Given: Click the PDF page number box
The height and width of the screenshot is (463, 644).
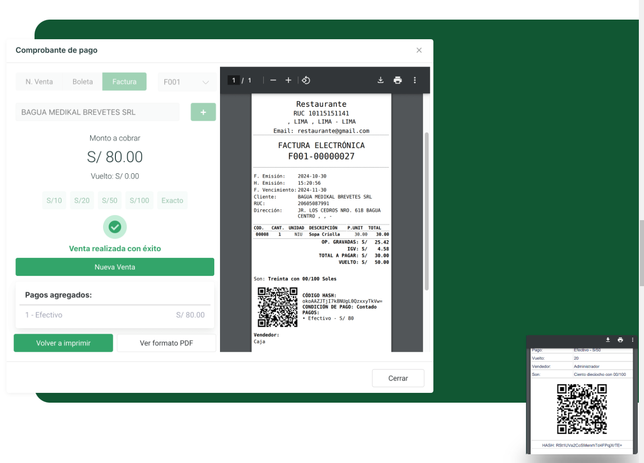Looking at the screenshot, I should pos(234,80).
